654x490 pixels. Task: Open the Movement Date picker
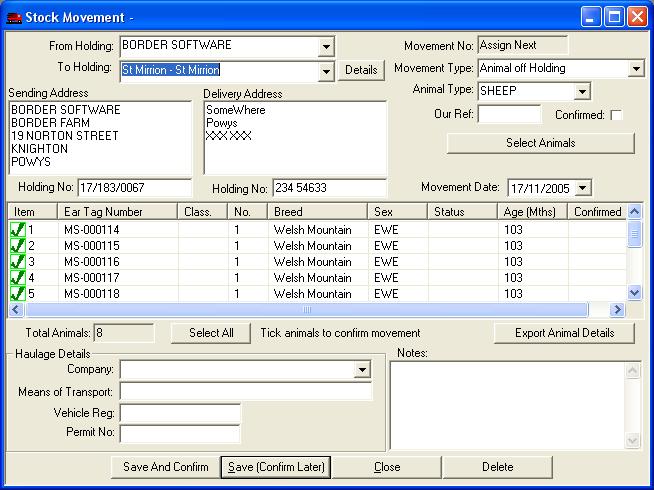coord(584,188)
